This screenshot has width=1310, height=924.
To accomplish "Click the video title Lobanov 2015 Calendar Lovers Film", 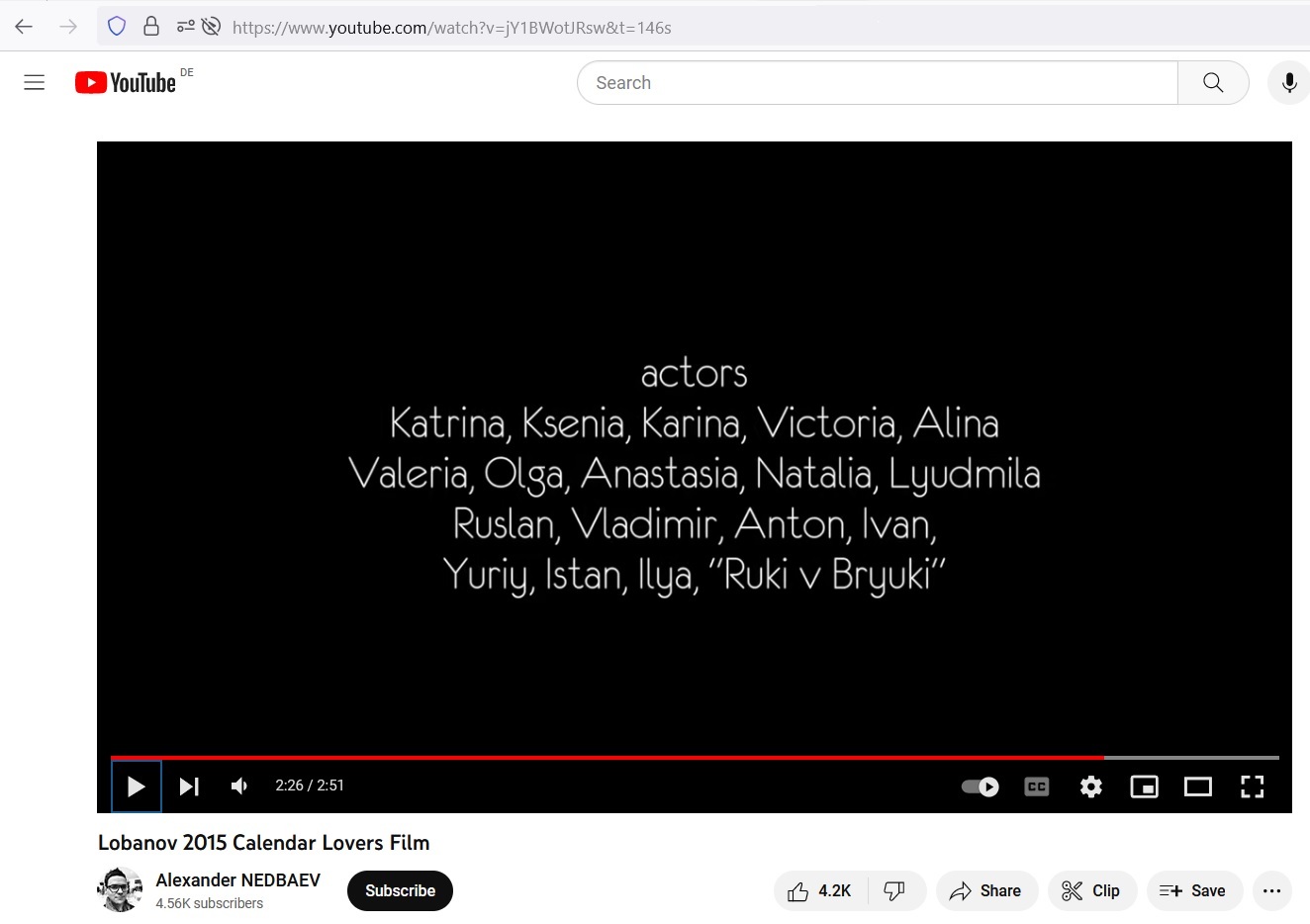I will [x=264, y=843].
